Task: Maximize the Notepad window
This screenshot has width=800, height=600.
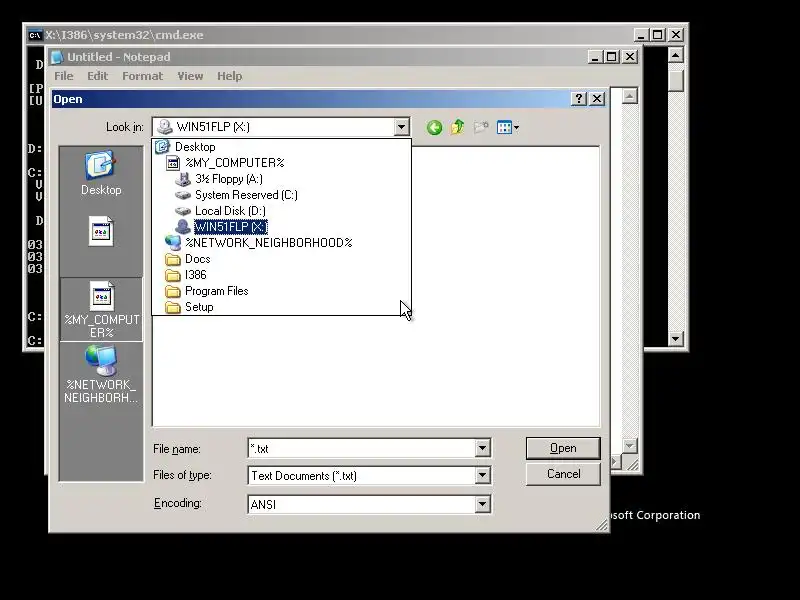Action: (x=612, y=57)
